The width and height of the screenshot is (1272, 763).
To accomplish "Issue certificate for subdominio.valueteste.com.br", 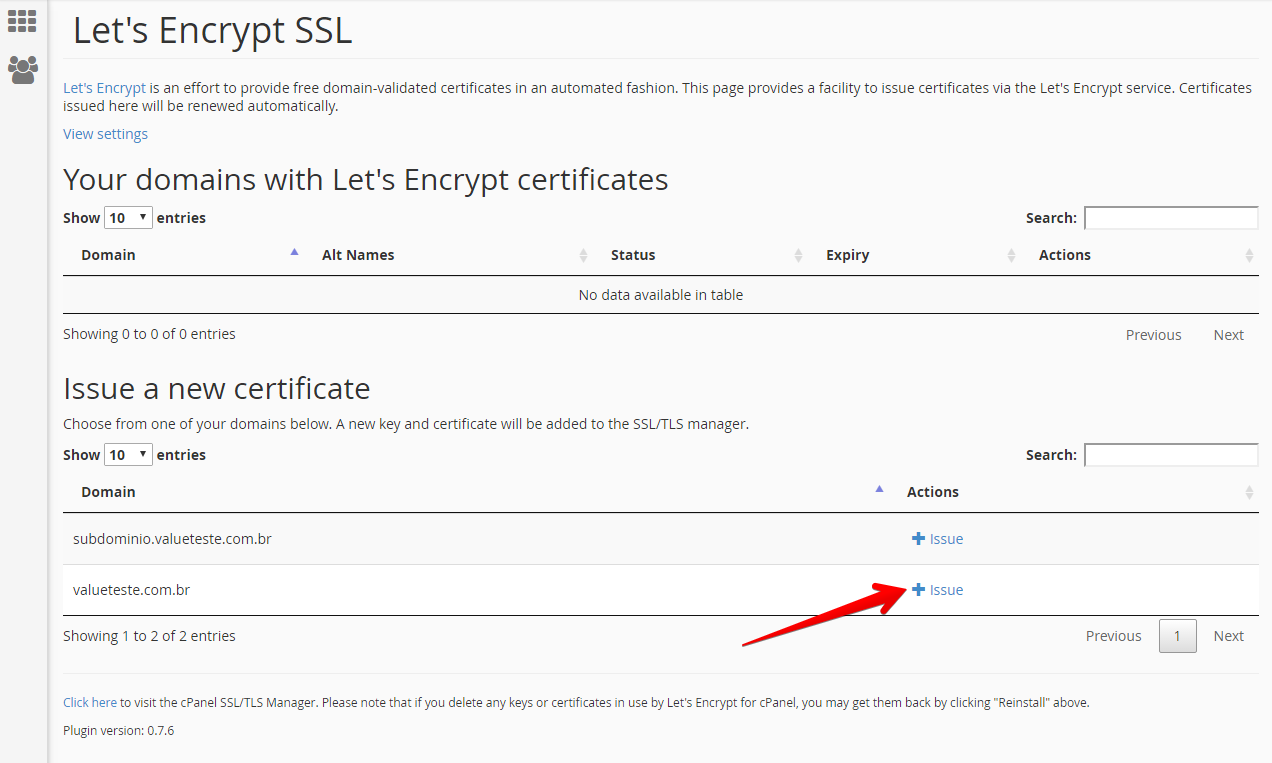I will 938,539.
